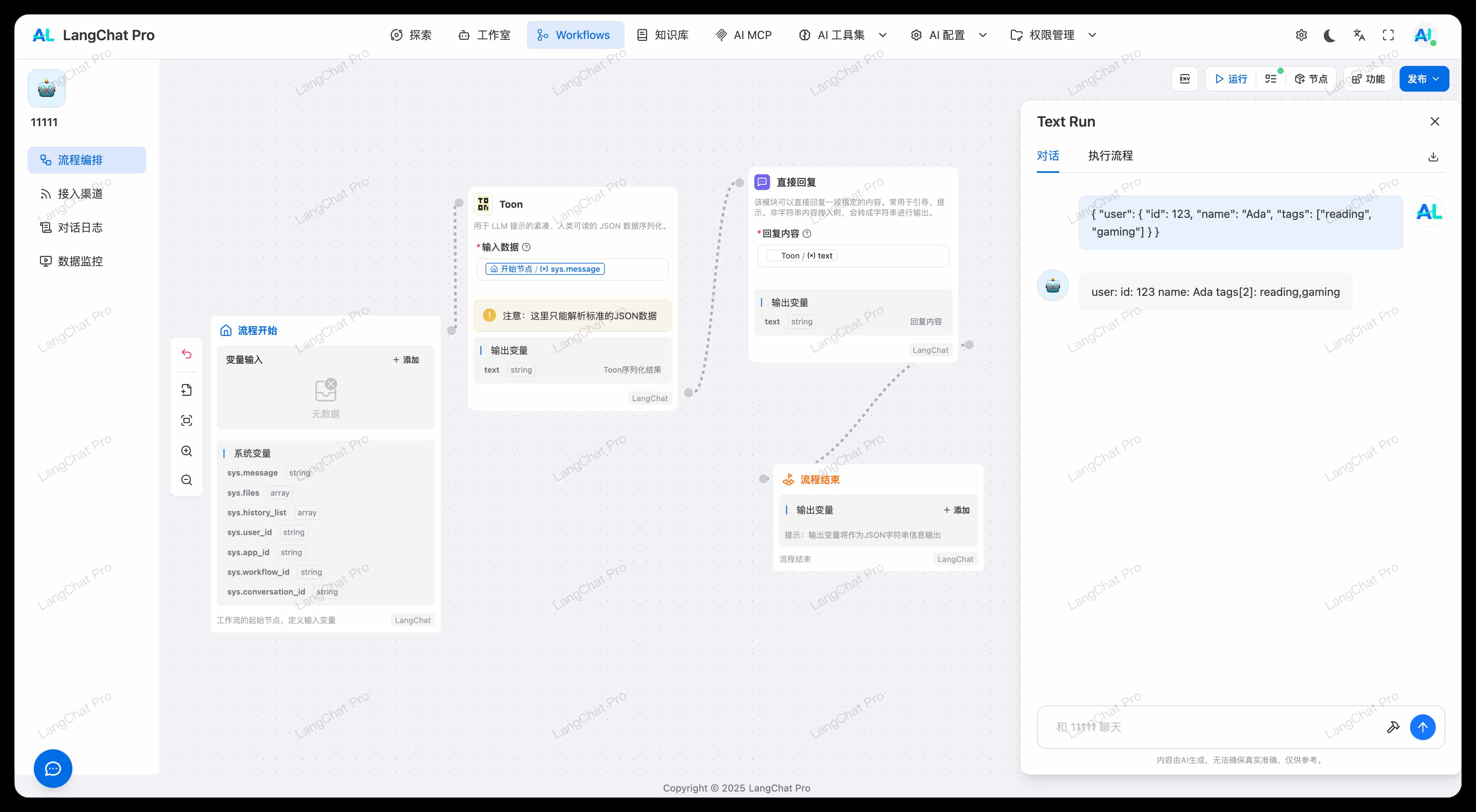
Task: Select 对话日志 in the sidebar
Action: tap(80, 228)
